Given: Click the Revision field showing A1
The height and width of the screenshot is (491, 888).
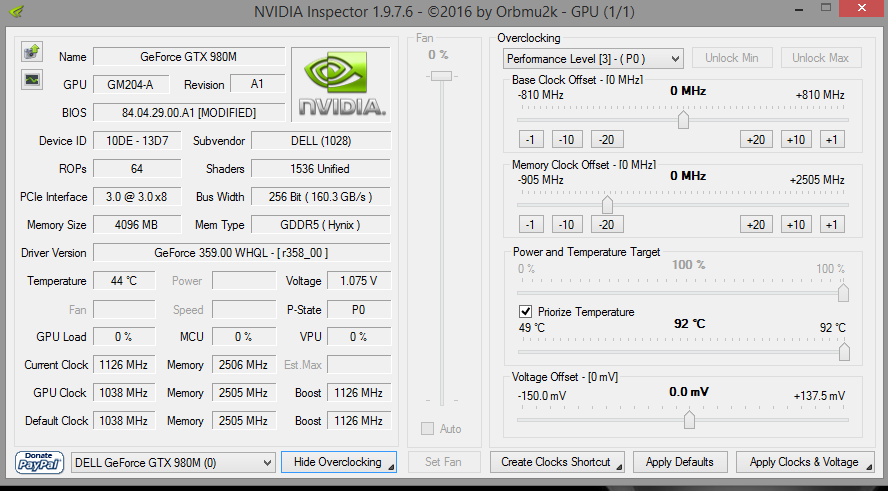Looking at the screenshot, I should click(258, 84).
